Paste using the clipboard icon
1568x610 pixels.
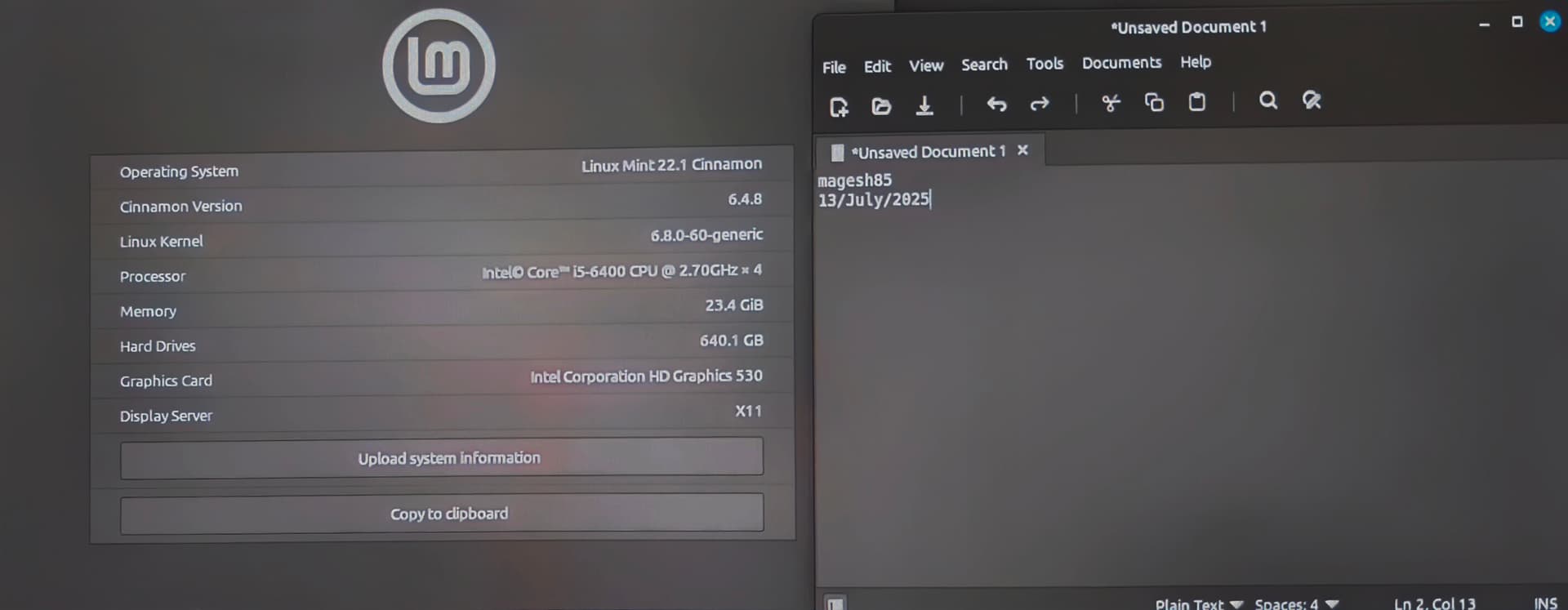tap(1197, 101)
